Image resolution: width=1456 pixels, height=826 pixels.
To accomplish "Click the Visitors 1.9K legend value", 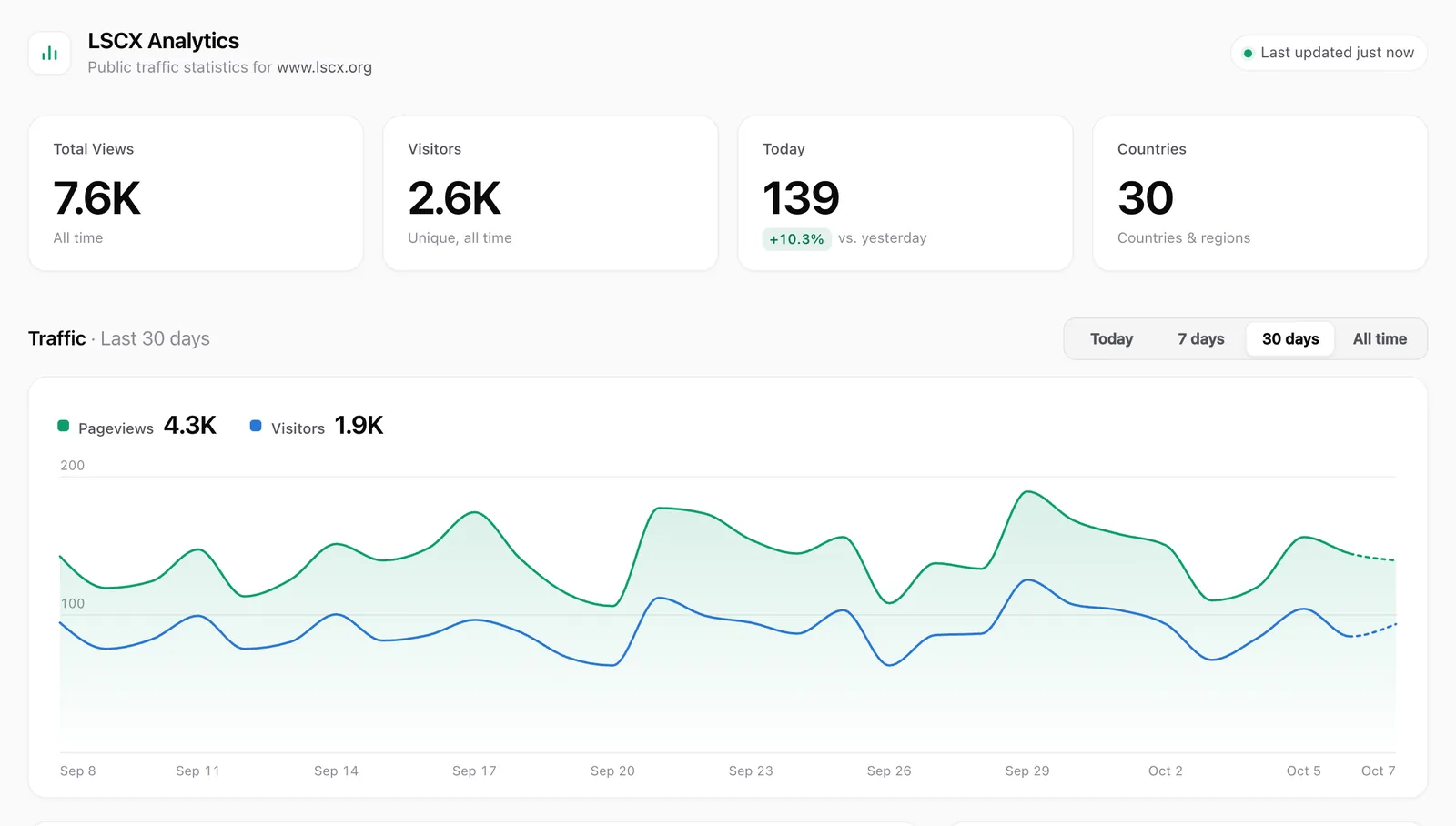I will [x=359, y=425].
